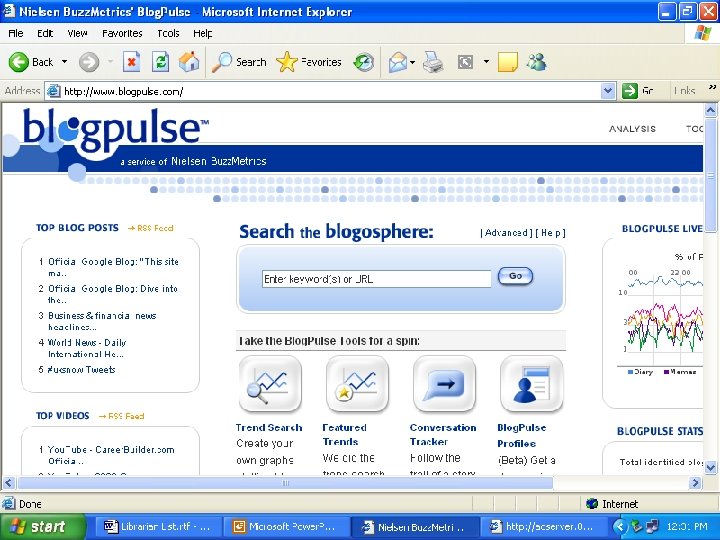Open the Search magnifier toolbar button
Screen dimensions: 720x540
tap(239, 62)
